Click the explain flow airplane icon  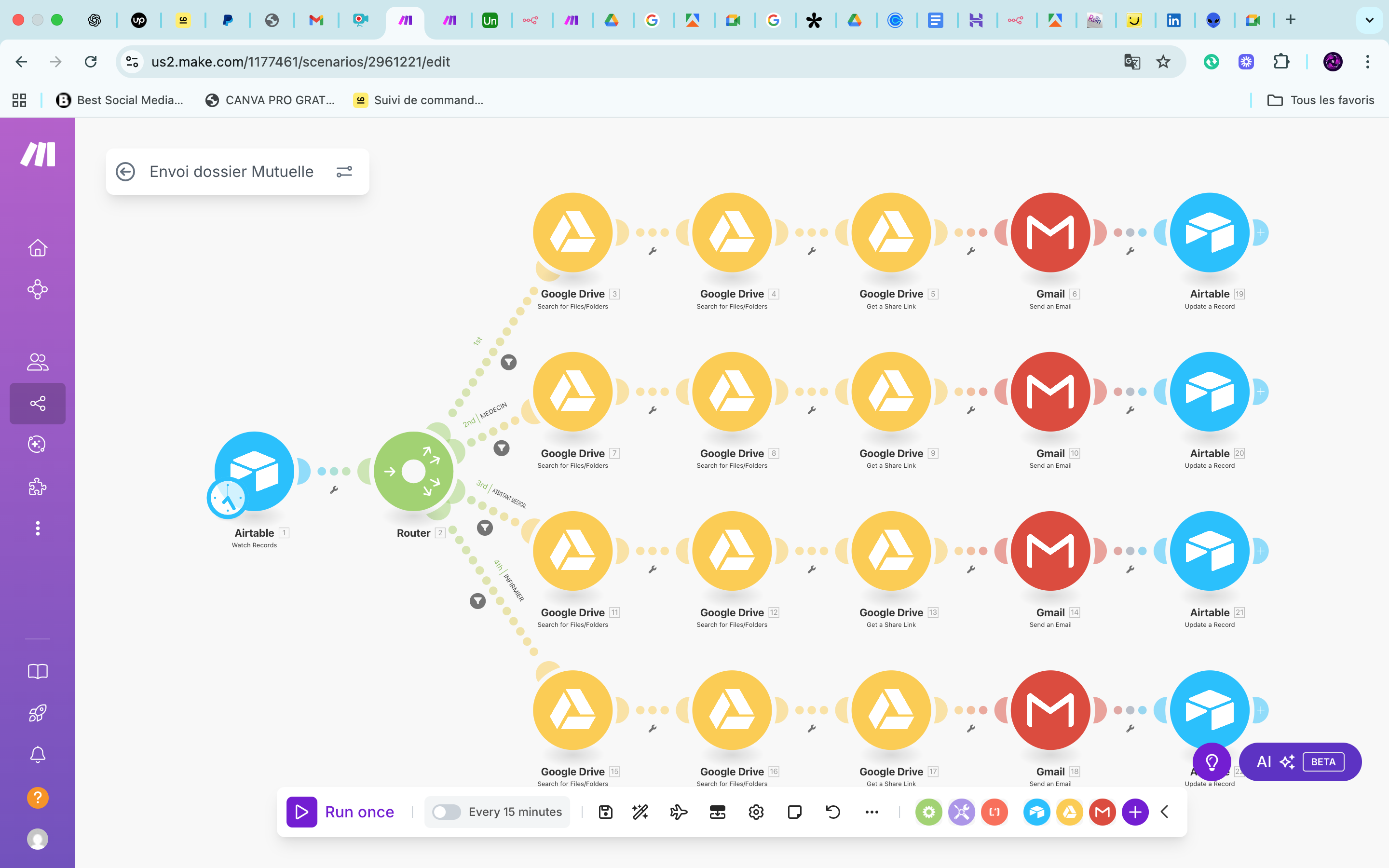point(679,812)
